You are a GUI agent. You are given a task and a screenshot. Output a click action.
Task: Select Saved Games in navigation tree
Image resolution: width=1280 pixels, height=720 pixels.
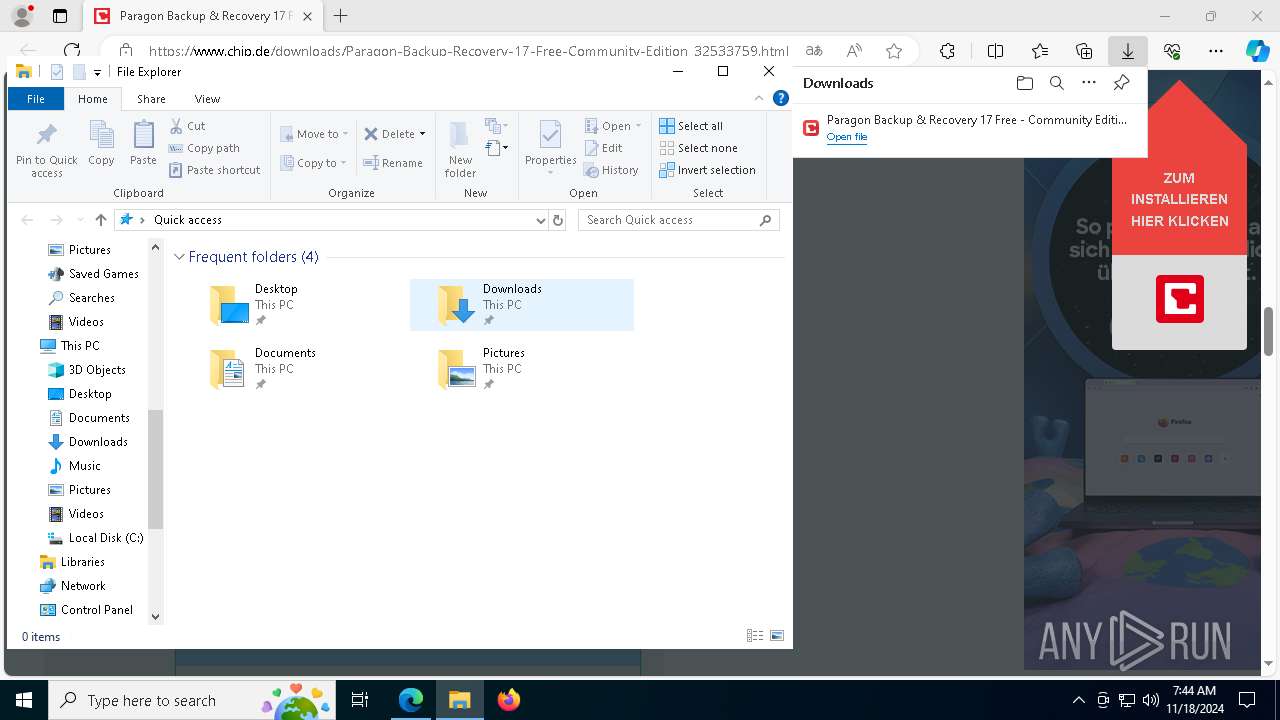[x=93, y=274]
